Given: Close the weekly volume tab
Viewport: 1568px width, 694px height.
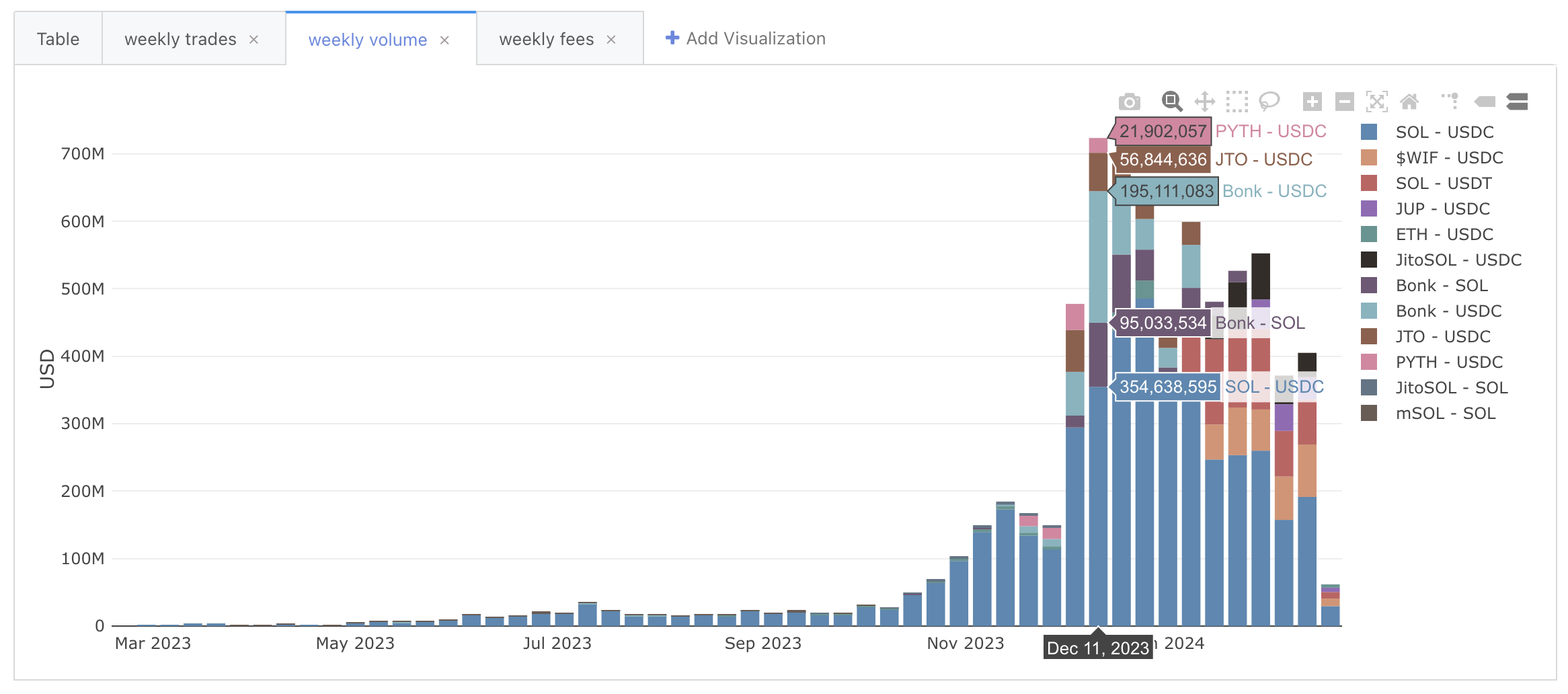Looking at the screenshot, I should [444, 40].
